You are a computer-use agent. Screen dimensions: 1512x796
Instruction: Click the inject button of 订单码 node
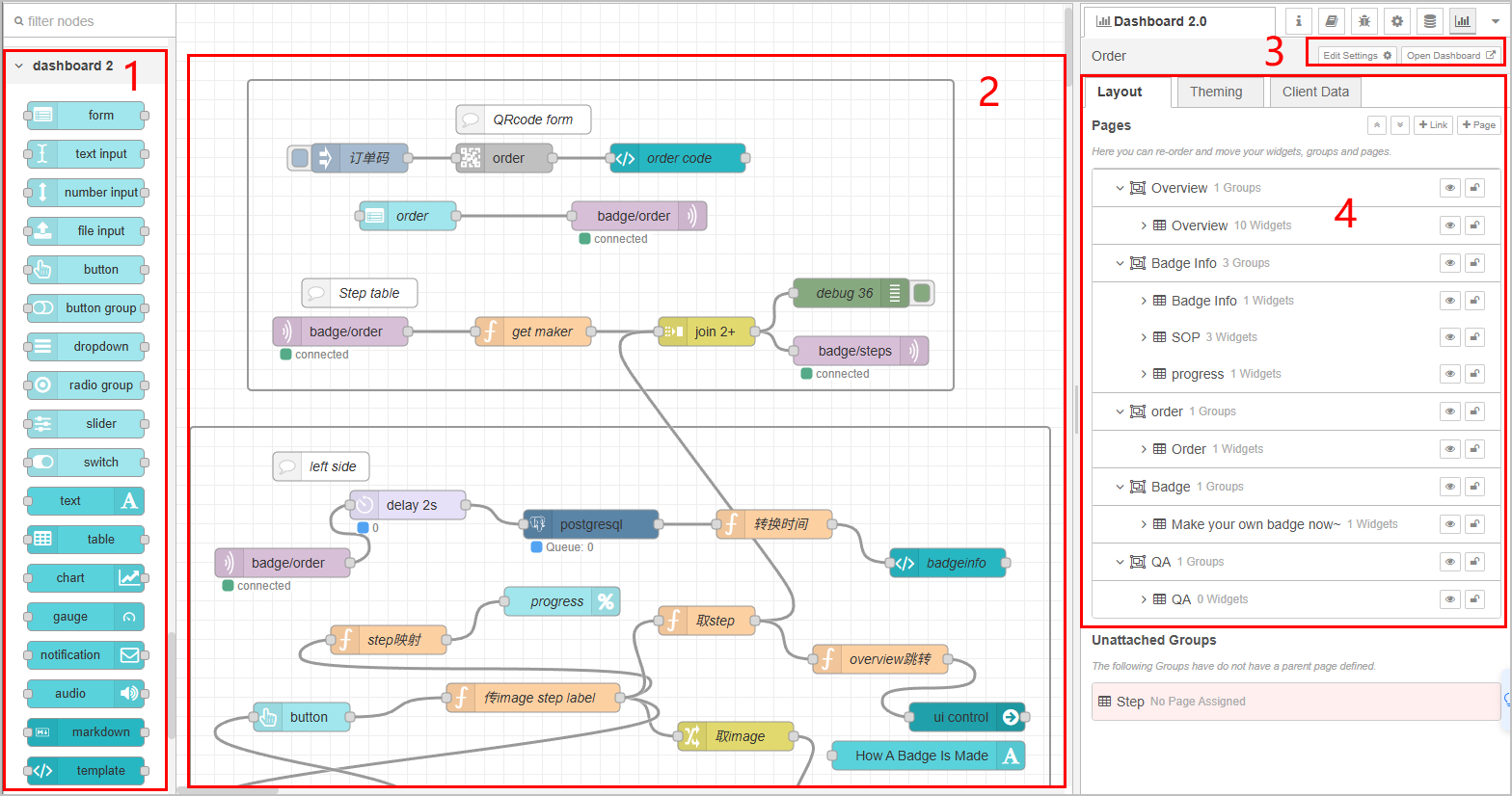coord(300,158)
